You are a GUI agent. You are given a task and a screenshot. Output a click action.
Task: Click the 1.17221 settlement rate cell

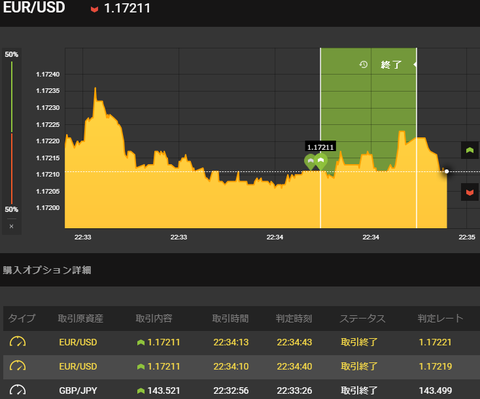[435, 342]
